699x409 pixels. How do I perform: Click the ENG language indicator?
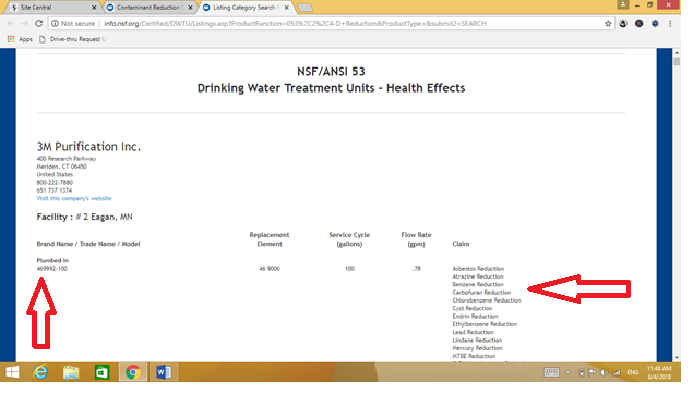(633, 372)
